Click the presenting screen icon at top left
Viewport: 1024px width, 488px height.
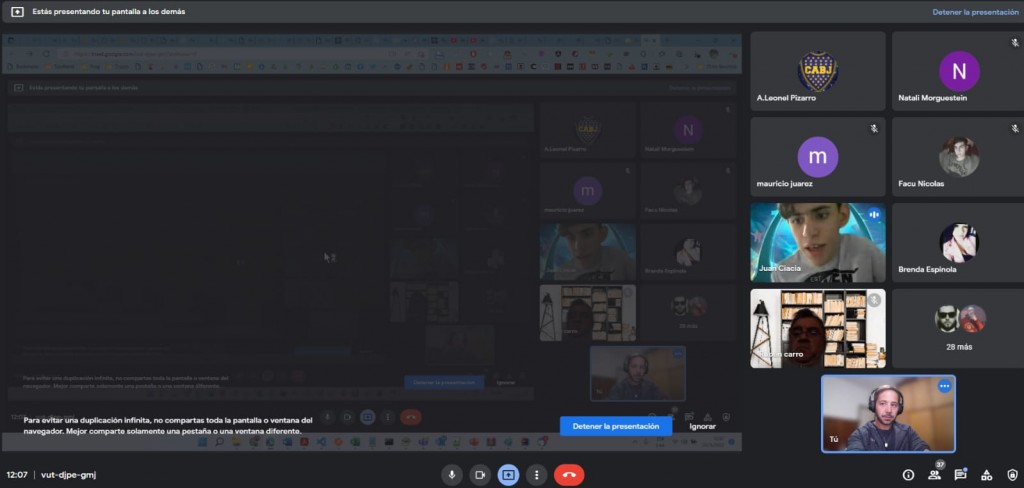17,12
